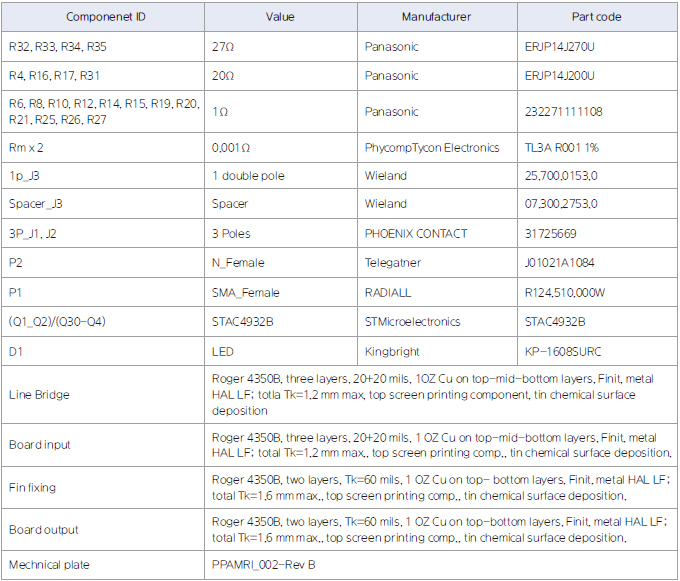Click part code '31725669'
The height and width of the screenshot is (581, 680).
pyautogui.click(x=551, y=234)
